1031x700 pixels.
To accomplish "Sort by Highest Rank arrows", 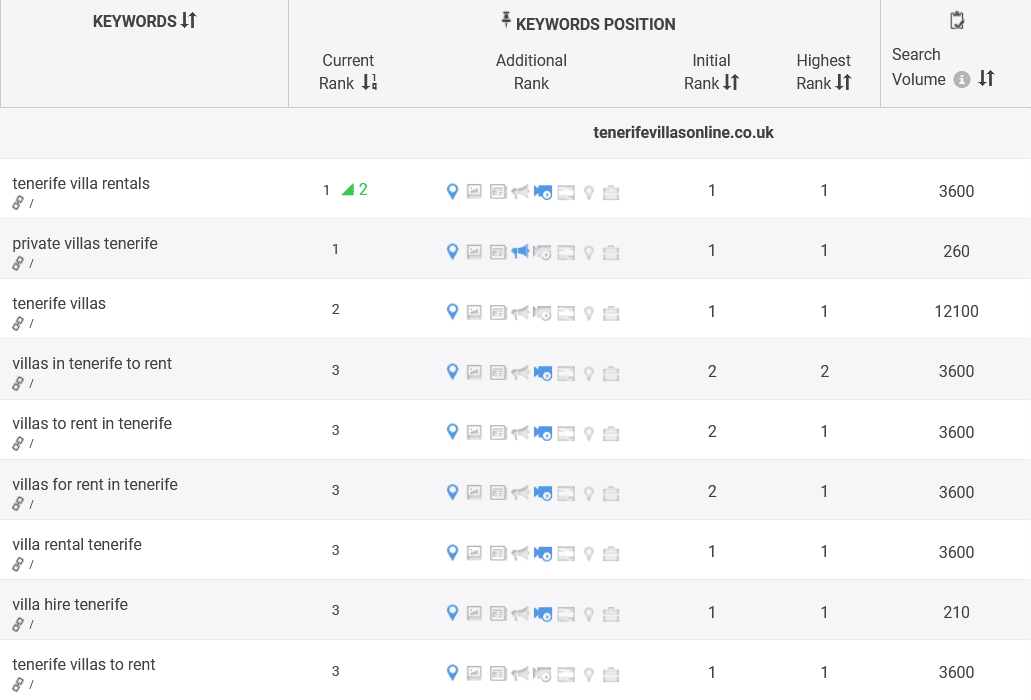I will pos(843,83).
